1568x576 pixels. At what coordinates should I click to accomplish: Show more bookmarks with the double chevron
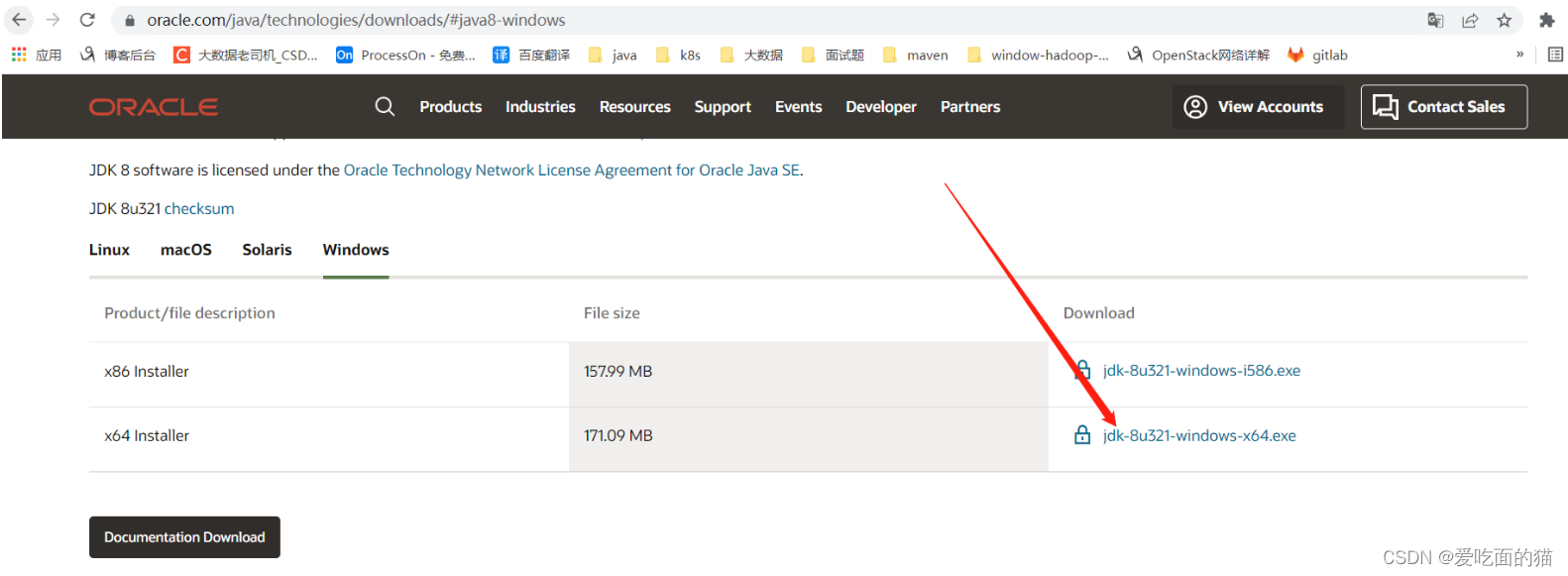pos(1519,55)
